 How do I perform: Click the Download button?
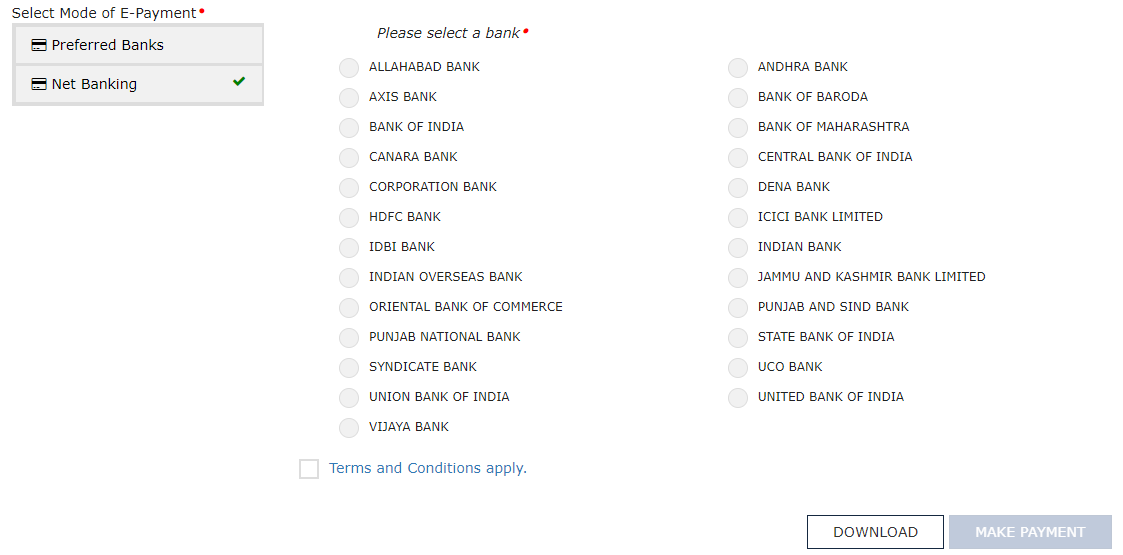875,532
